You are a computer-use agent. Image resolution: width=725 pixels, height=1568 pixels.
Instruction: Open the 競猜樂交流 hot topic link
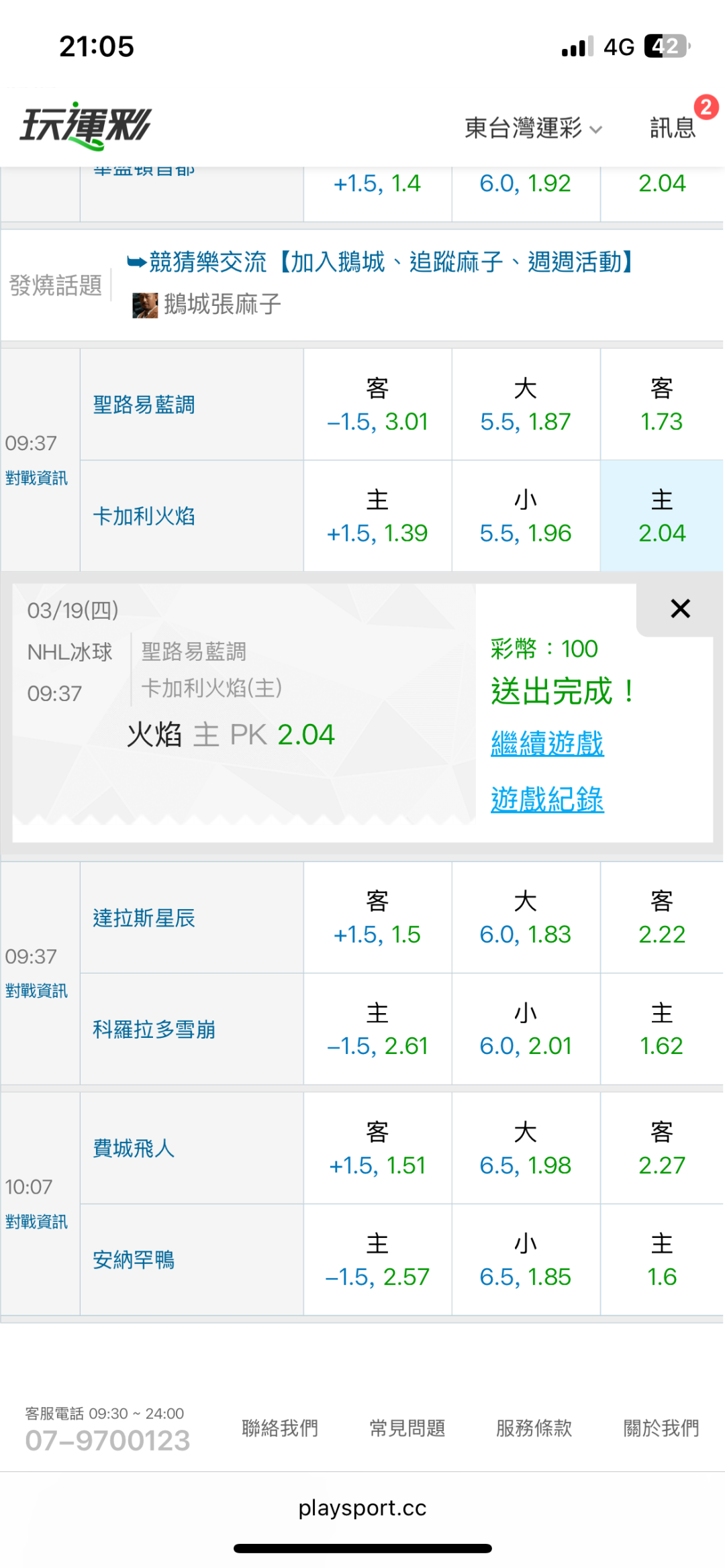(381, 262)
